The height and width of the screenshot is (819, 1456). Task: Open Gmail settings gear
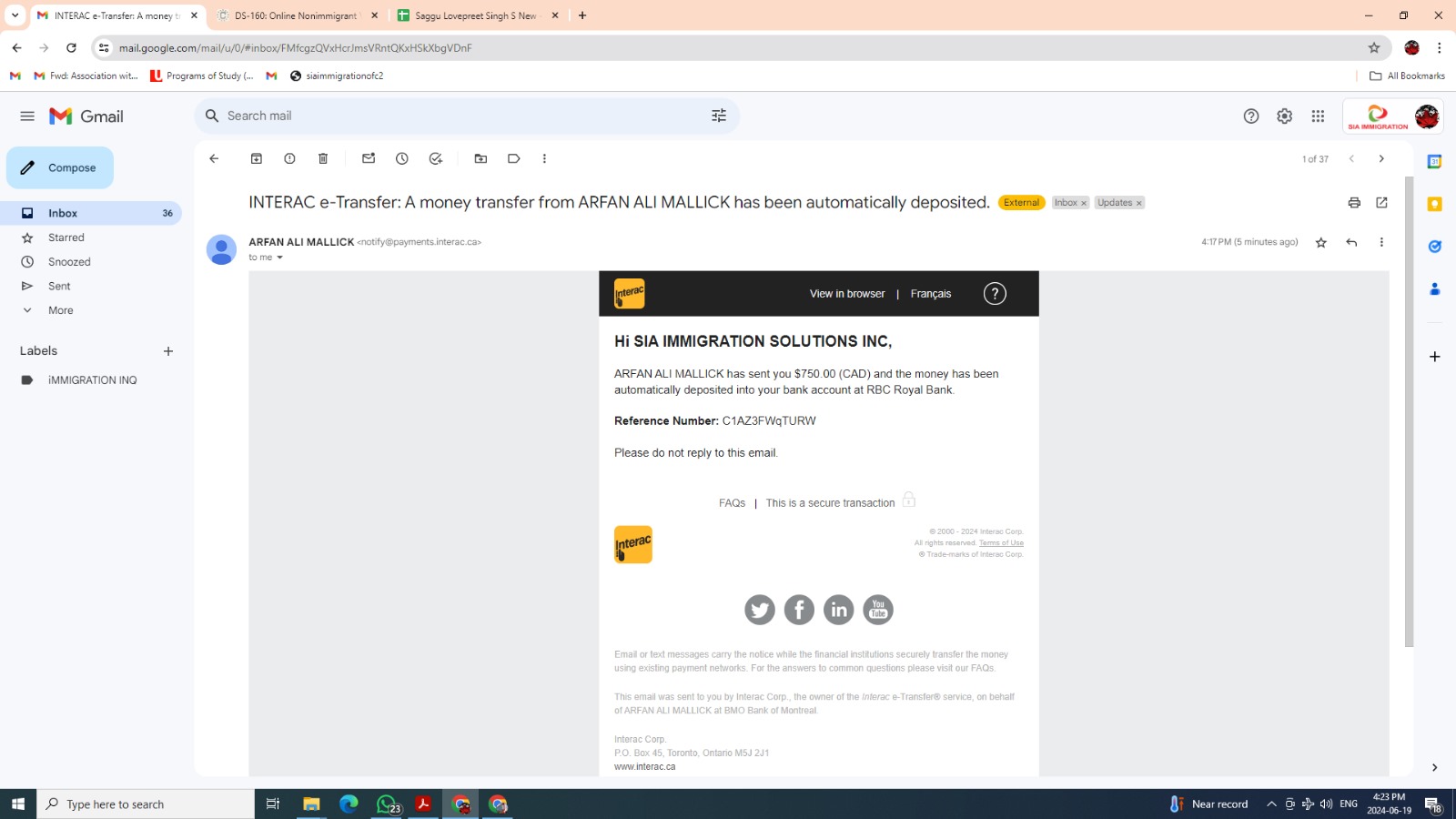(1284, 116)
